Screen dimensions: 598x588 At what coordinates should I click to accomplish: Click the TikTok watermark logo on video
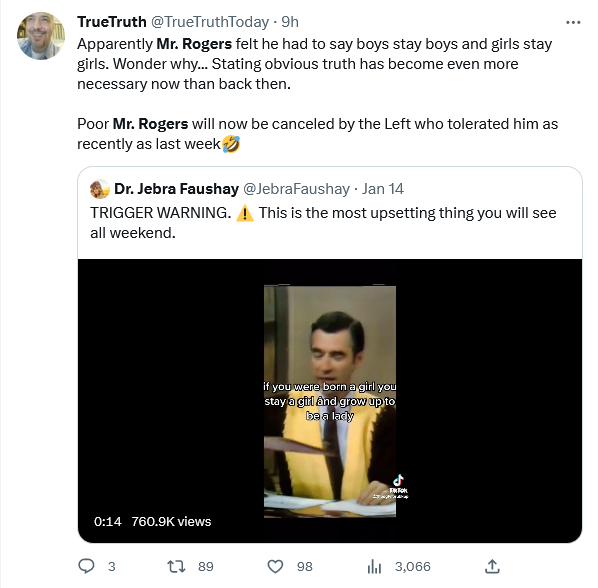(399, 486)
